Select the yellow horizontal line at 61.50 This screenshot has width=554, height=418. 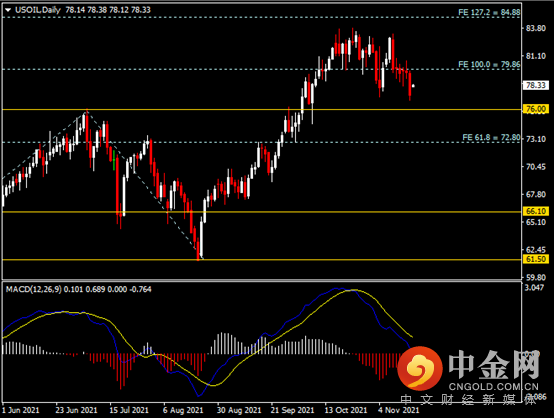click(261, 260)
